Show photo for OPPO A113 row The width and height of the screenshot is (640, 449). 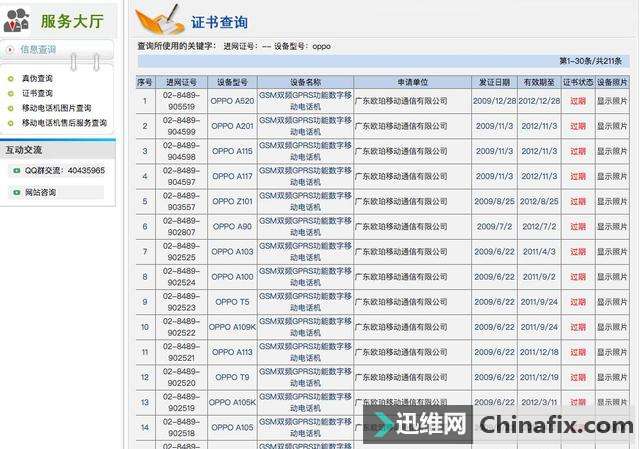point(612,352)
